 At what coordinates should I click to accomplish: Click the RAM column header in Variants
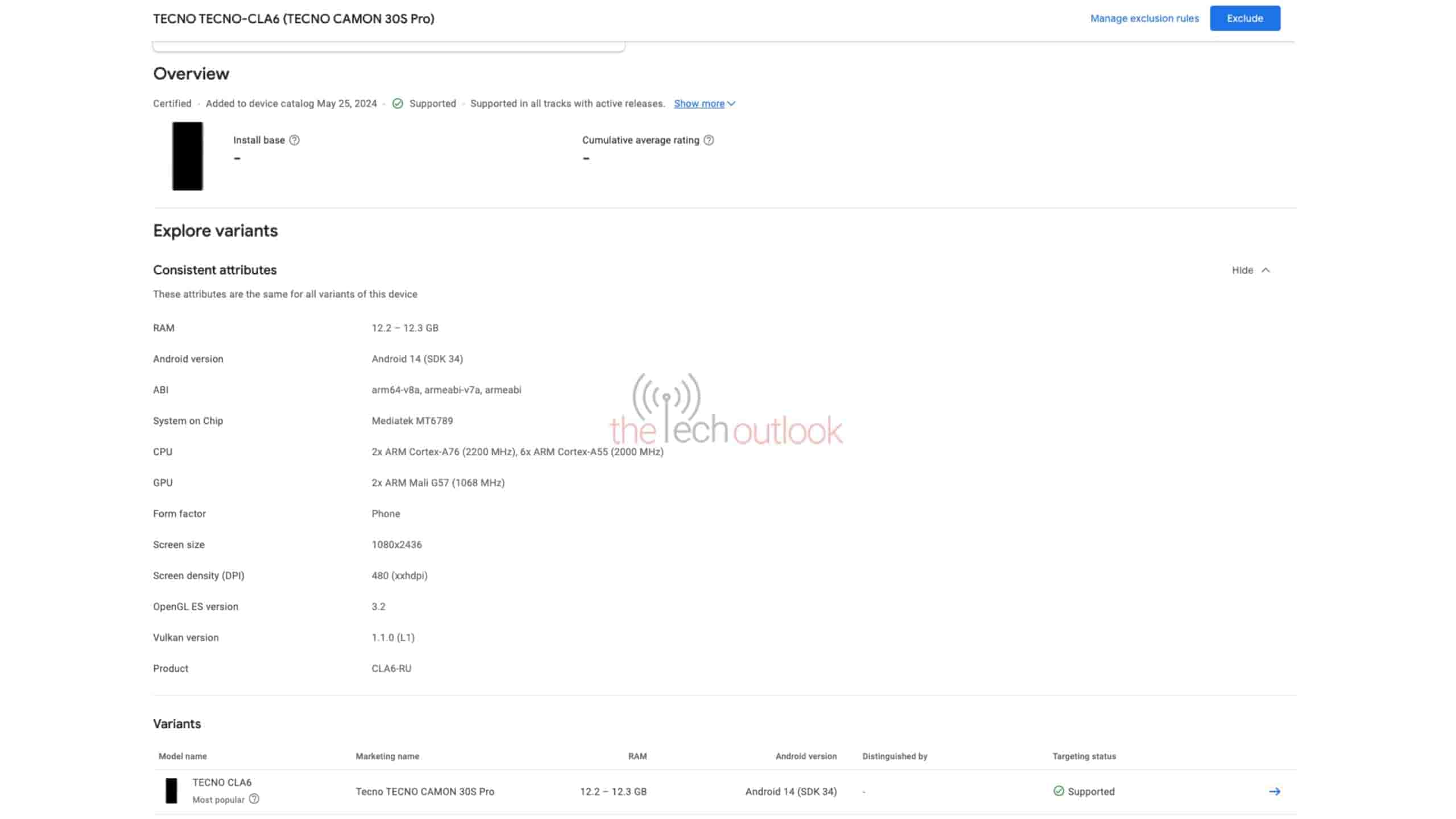tap(637, 756)
